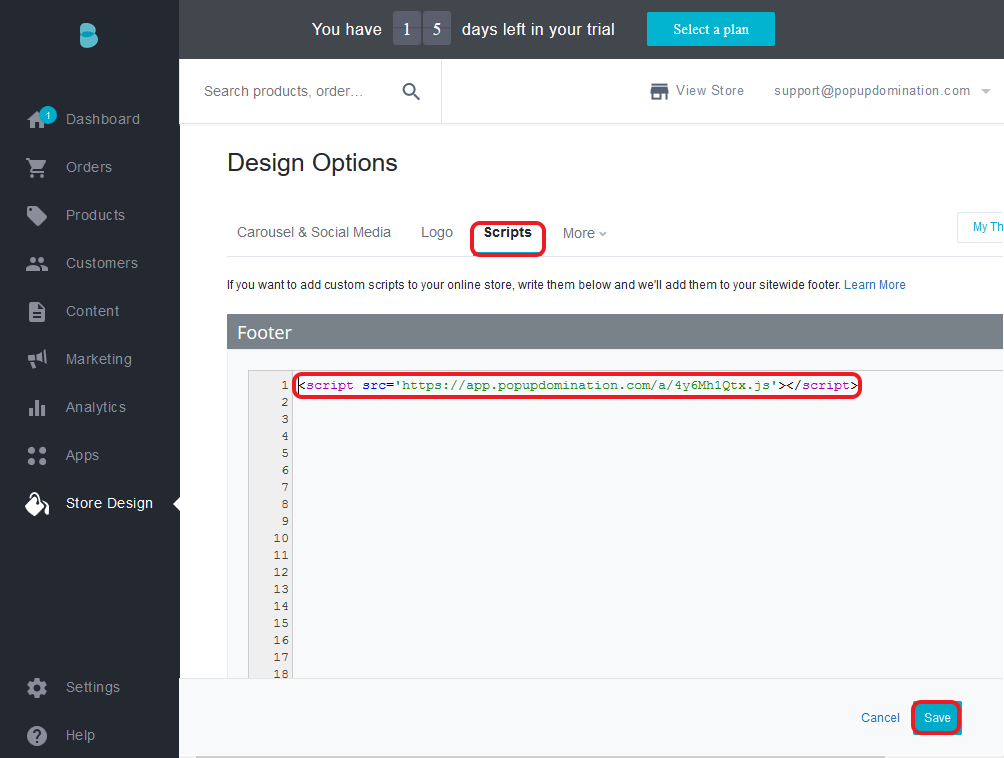Viewport: 1004px width, 758px height.
Task: Select the Scripts tab
Action: coord(508,232)
